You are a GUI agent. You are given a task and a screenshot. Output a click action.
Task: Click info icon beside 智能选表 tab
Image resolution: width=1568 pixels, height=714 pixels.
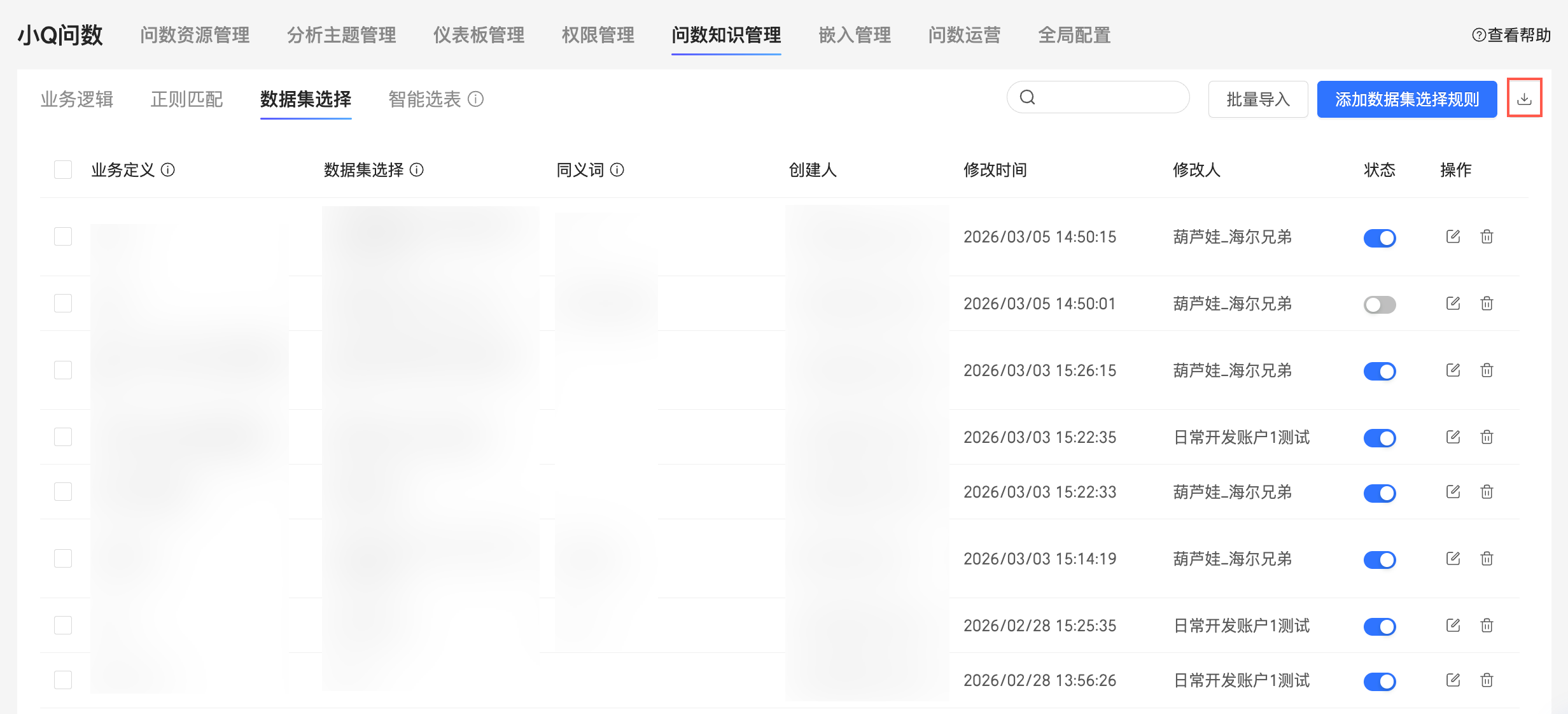point(476,99)
